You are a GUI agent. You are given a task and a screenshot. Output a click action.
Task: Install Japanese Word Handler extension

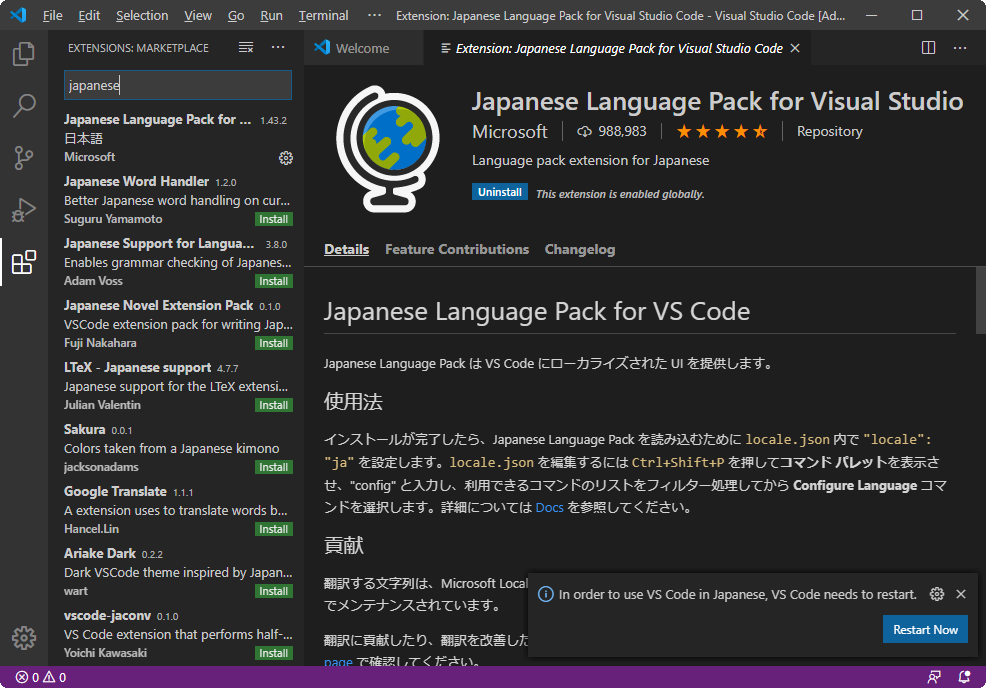pyautogui.click(x=274, y=219)
